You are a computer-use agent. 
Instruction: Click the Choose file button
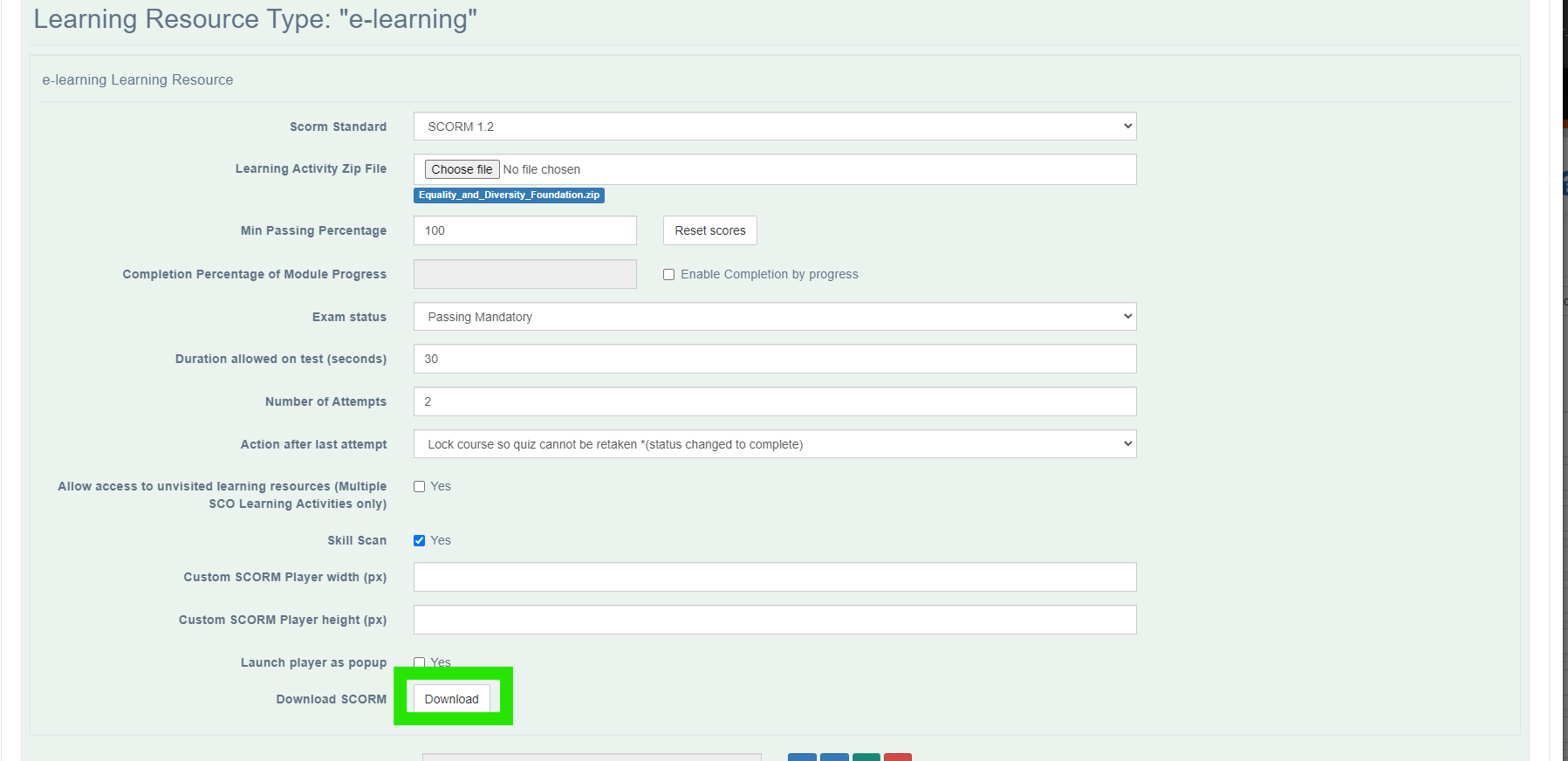tap(462, 169)
